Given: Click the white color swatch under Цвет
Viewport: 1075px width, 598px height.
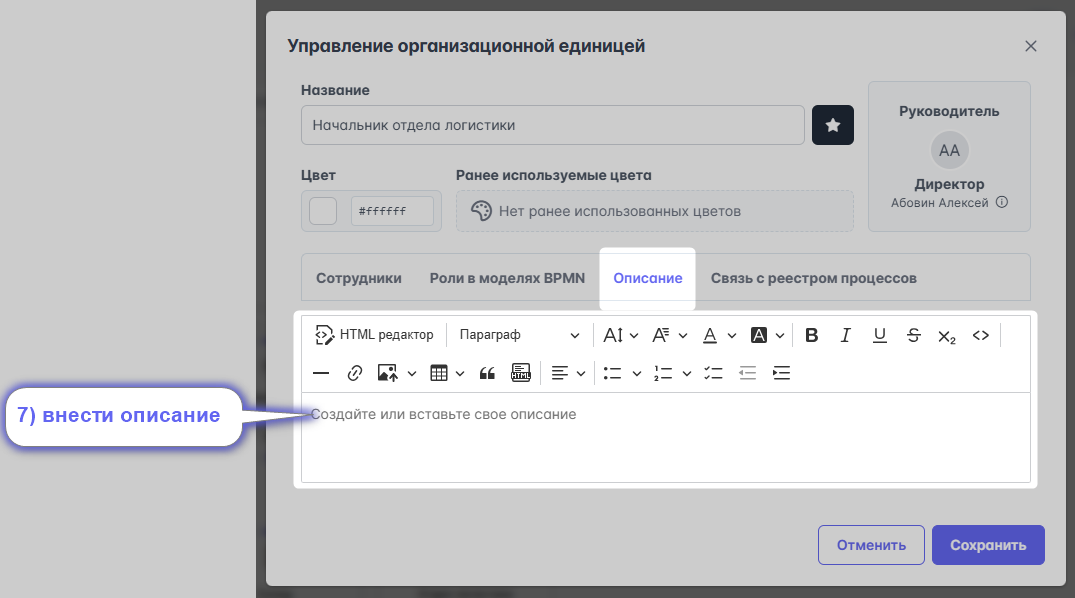Looking at the screenshot, I should 323,211.
